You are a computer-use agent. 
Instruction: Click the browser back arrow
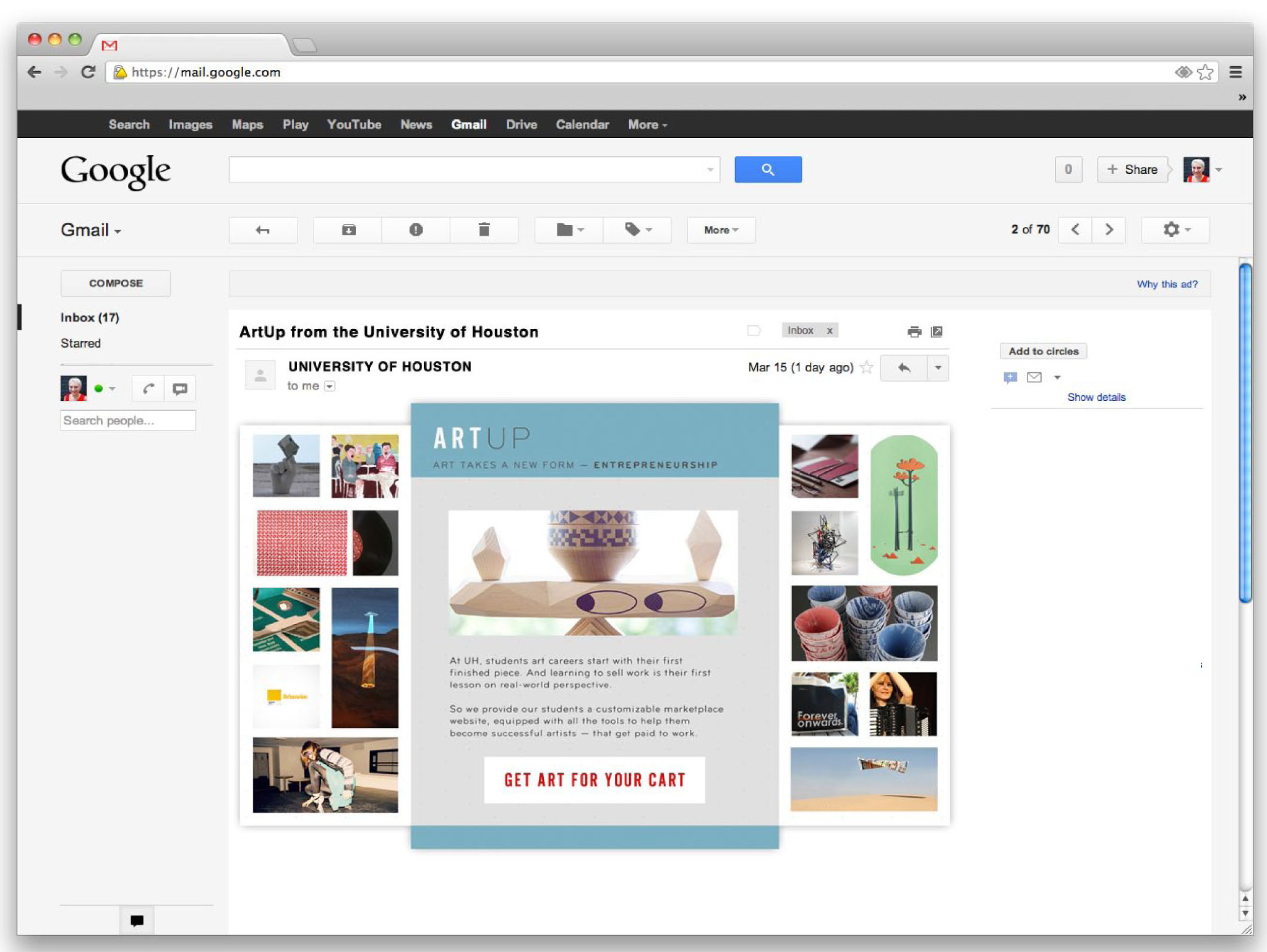(35, 72)
